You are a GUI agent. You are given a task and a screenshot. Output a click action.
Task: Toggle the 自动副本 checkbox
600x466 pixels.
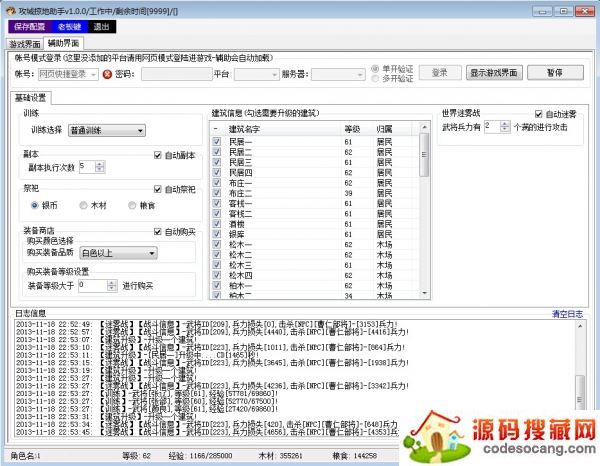tap(158, 155)
